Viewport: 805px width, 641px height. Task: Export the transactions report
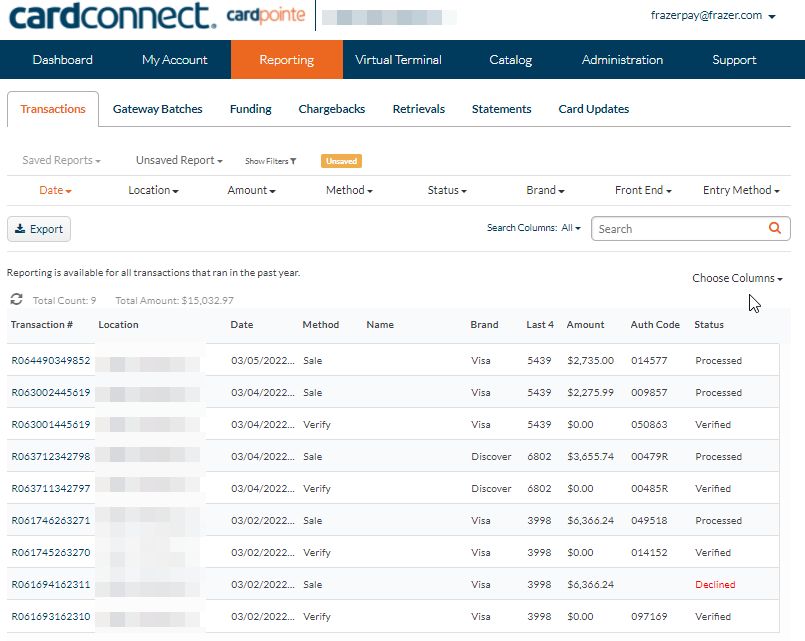tap(39, 229)
